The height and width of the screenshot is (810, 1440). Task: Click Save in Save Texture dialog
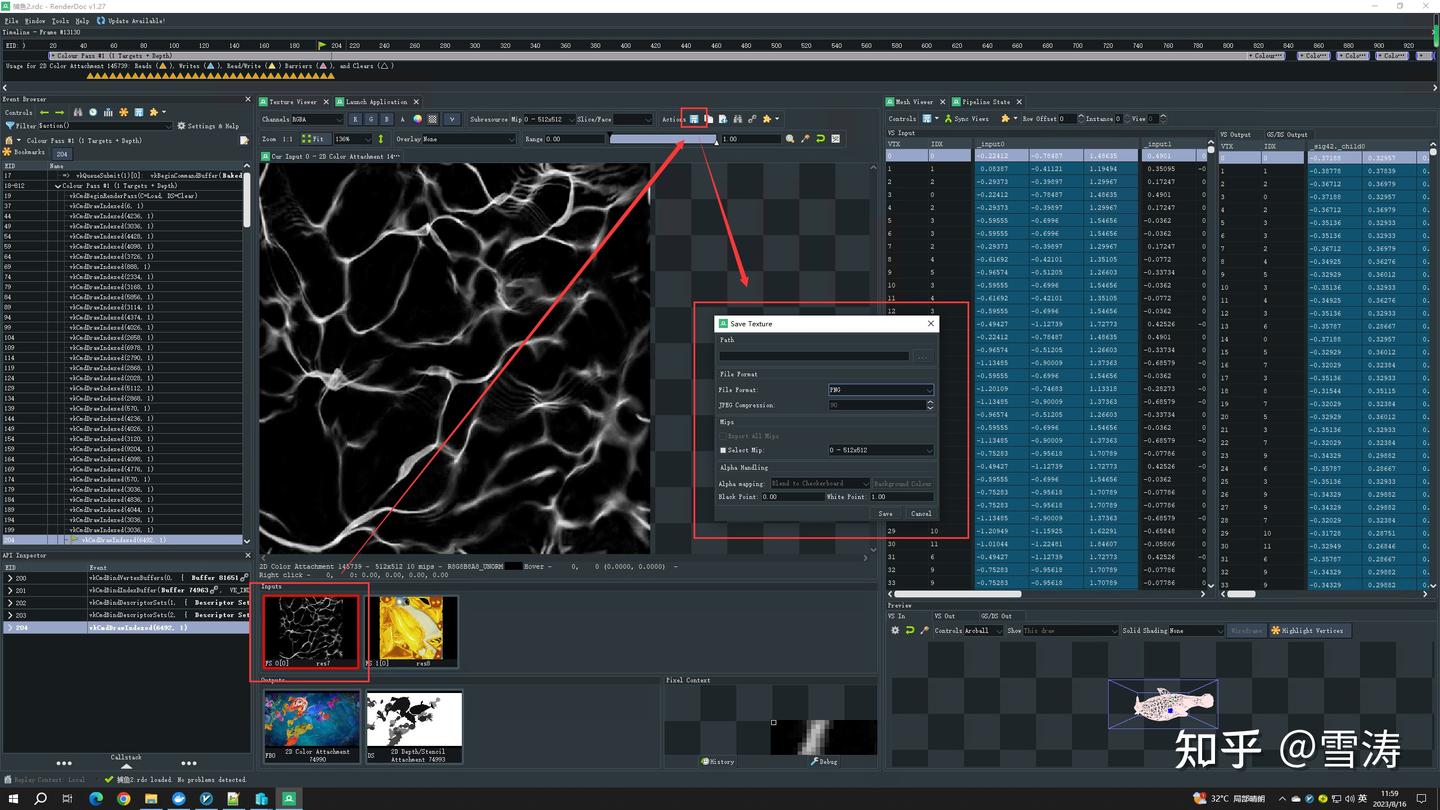(885, 514)
